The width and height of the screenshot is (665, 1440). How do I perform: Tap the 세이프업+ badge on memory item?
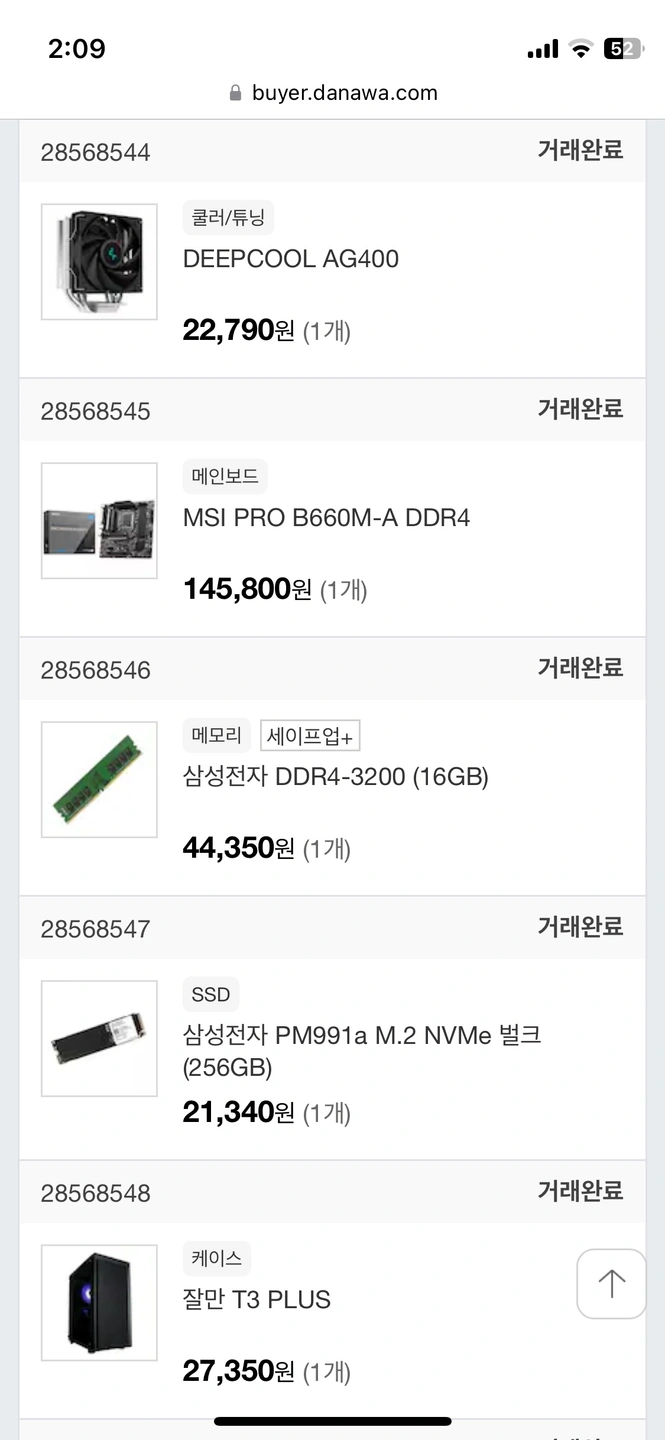[310, 736]
